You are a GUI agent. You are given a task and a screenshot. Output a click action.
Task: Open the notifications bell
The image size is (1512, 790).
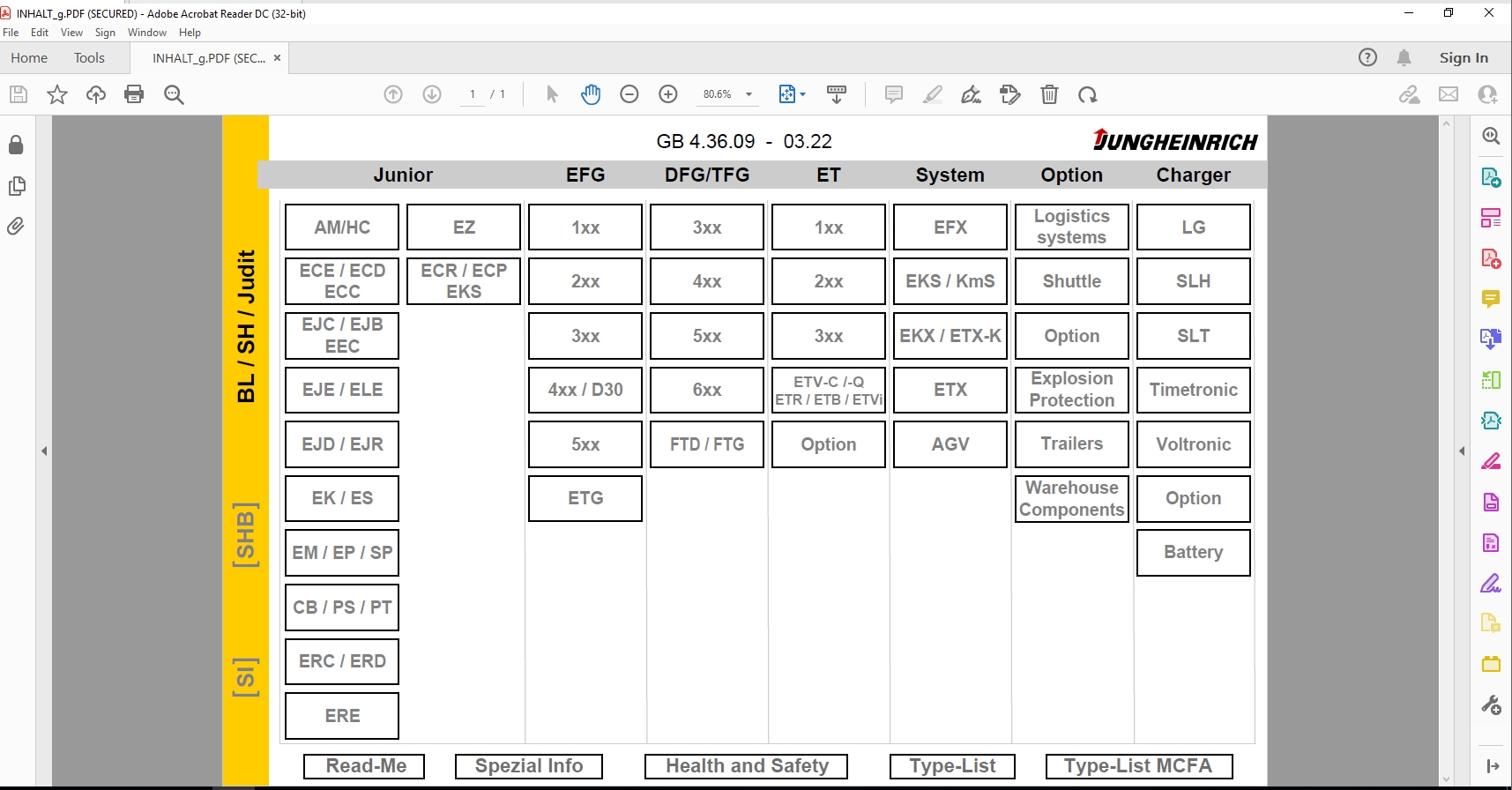click(1404, 57)
